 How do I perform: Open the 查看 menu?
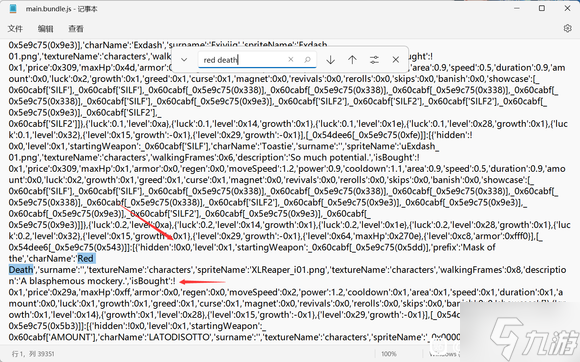tap(76, 28)
